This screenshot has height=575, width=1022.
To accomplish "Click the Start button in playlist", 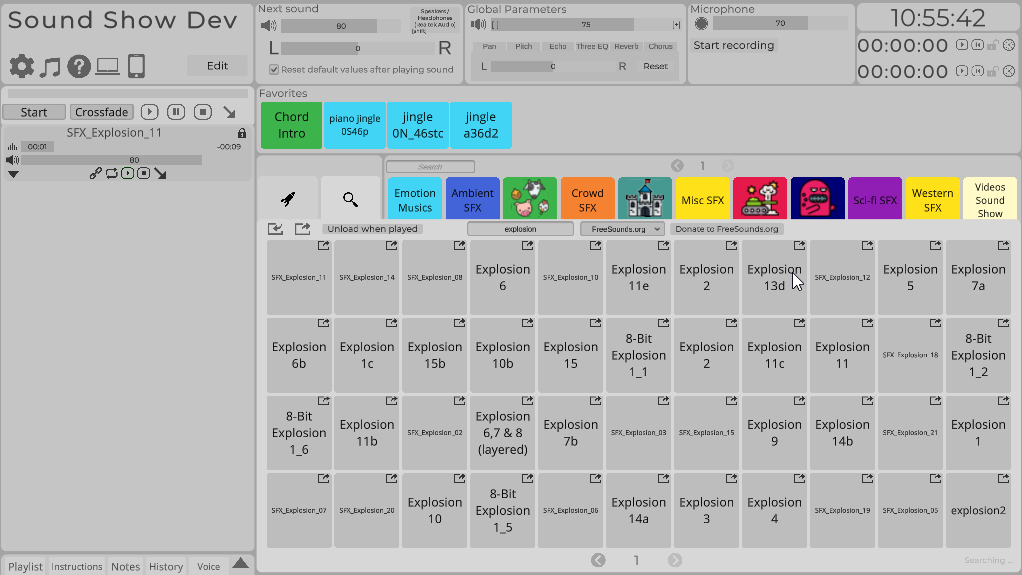I will pyautogui.click(x=34, y=112).
